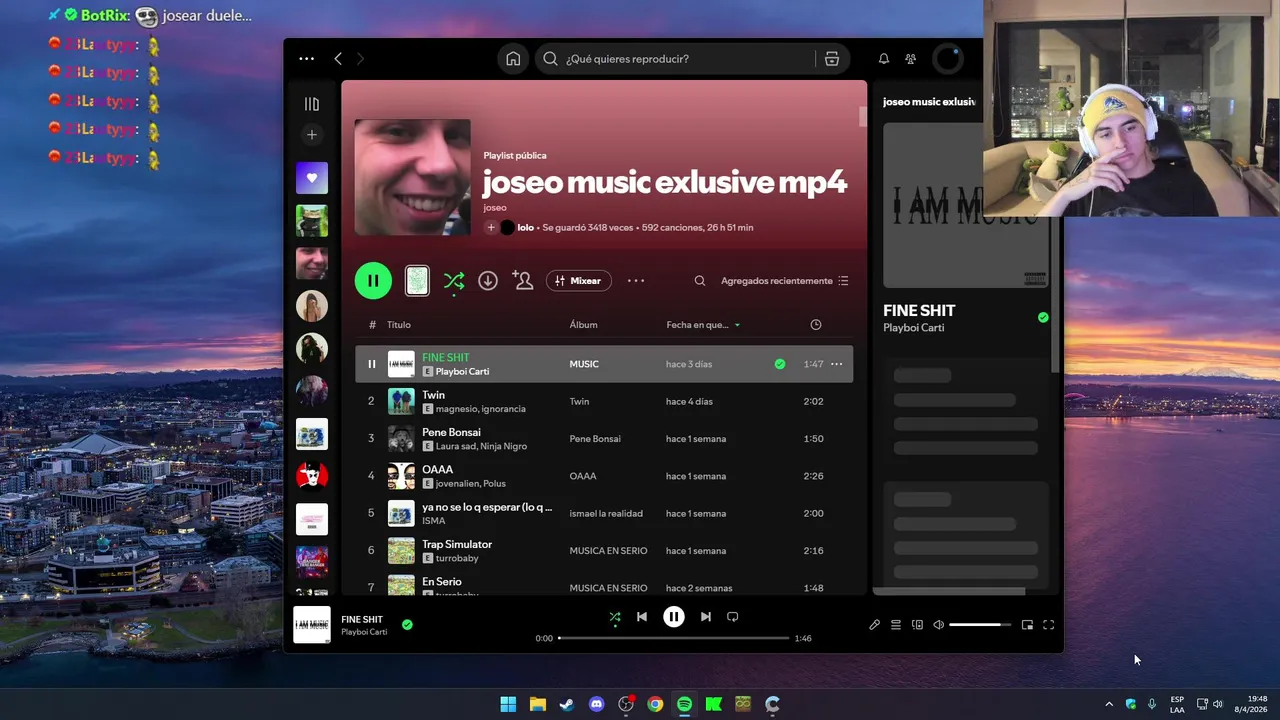
Task: Click now-playing album art in bottom bar
Action: click(x=312, y=624)
